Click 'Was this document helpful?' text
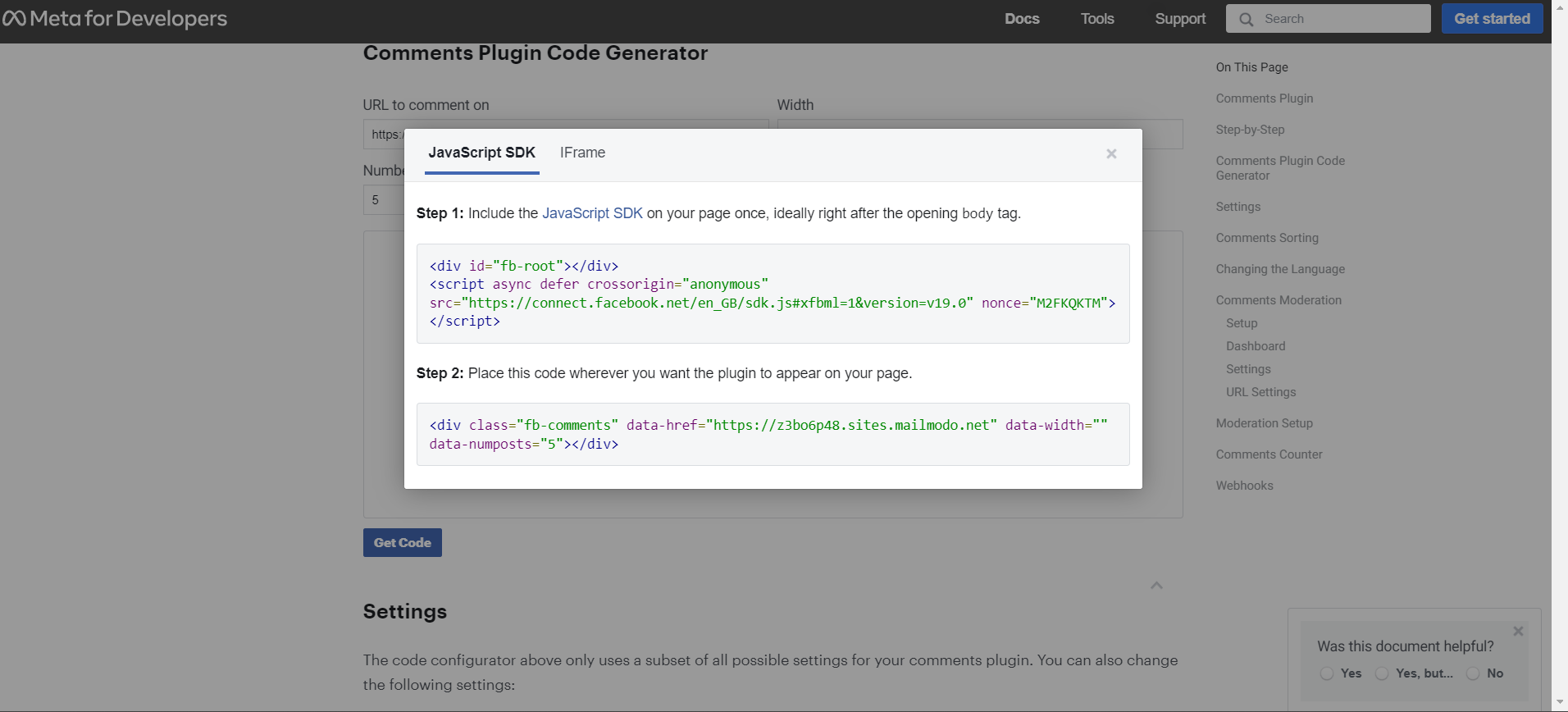The width and height of the screenshot is (1568, 712). (x=1405, y=646)
